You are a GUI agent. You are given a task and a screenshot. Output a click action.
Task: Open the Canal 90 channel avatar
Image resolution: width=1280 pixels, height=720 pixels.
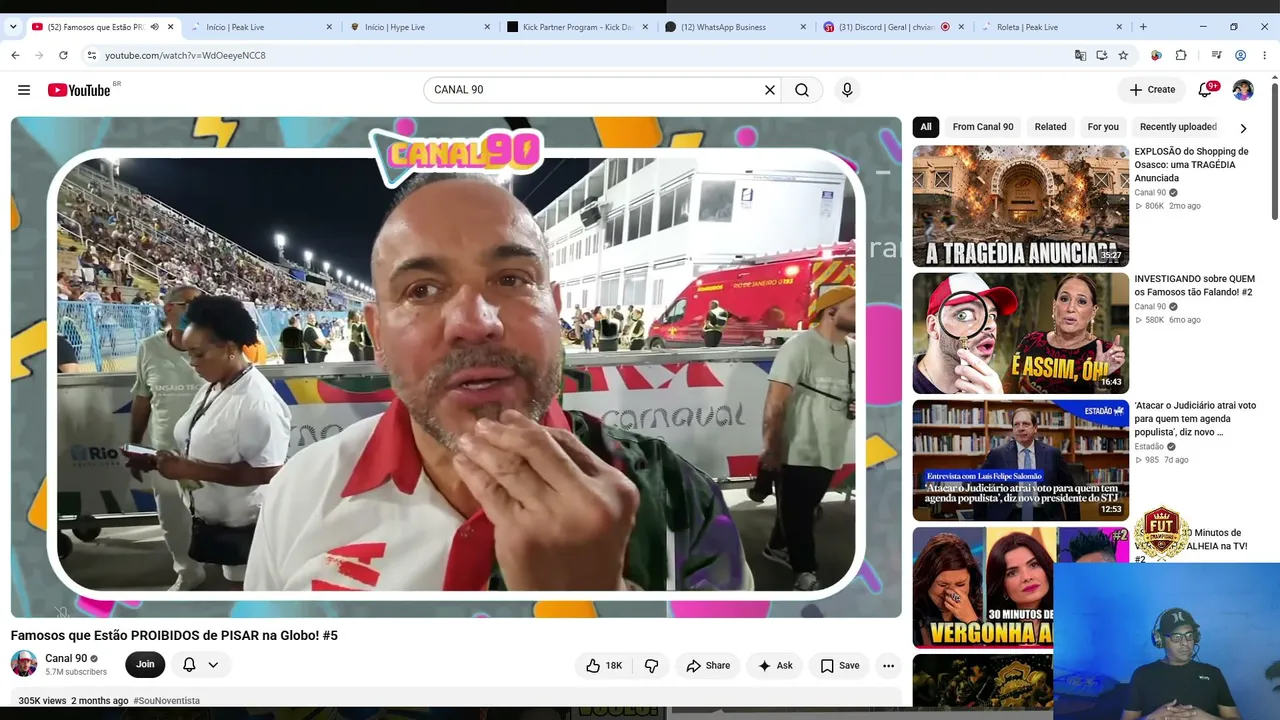(x=24, y=664)
